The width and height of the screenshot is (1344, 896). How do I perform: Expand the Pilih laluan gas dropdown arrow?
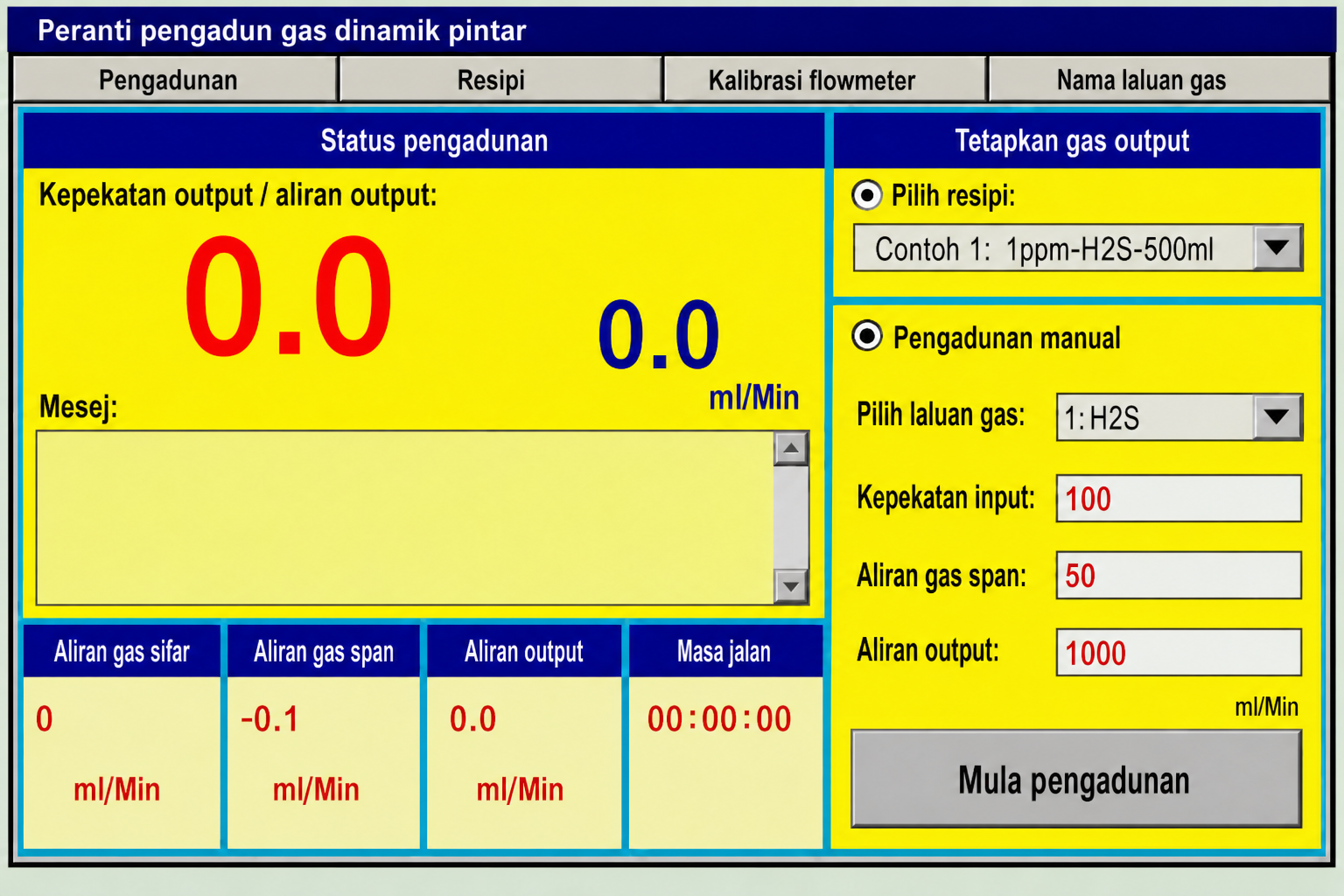click(1277, 416)
